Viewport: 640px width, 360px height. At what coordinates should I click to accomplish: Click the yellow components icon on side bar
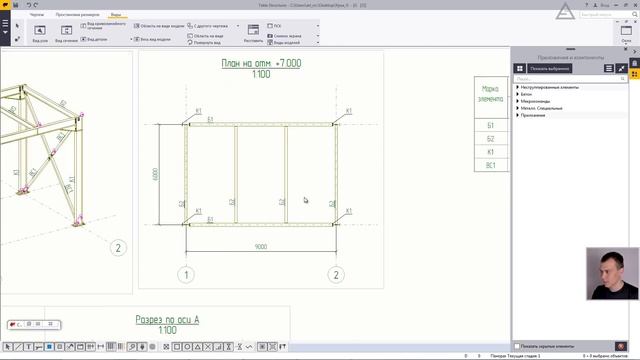(x=635, y=74)
